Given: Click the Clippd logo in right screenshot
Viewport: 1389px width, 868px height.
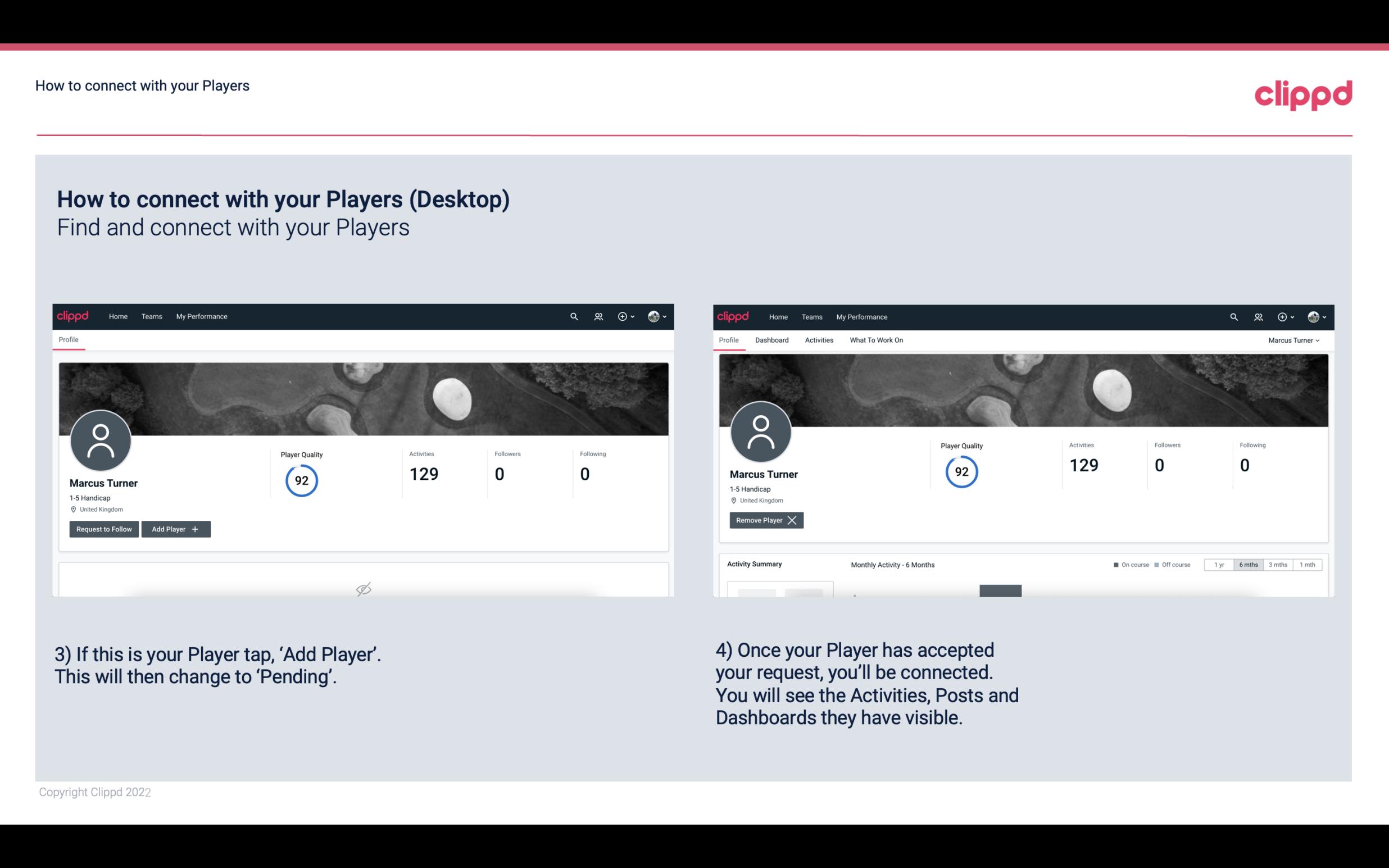Looking at the screenshot, I should [x=733, y=316].
